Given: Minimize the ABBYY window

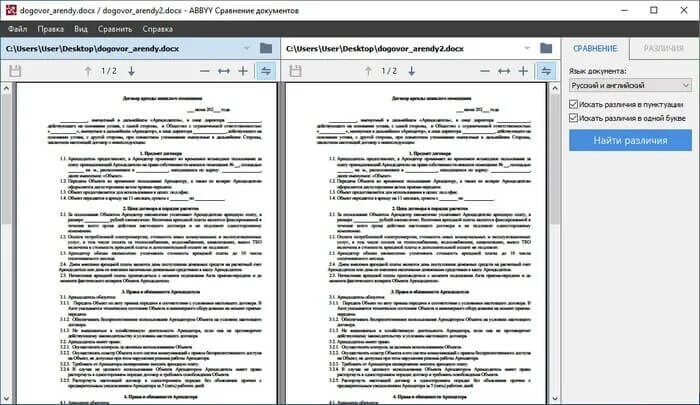Looking at the screenshot, I should click(624, 10).
